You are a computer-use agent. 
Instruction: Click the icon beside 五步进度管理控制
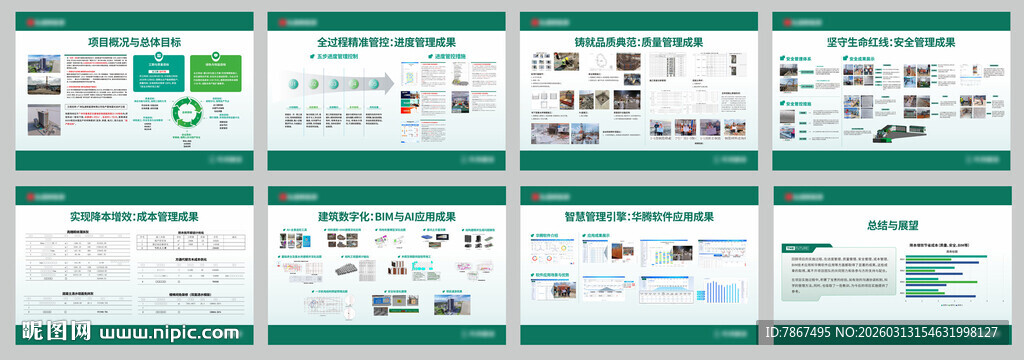(313, 57)
